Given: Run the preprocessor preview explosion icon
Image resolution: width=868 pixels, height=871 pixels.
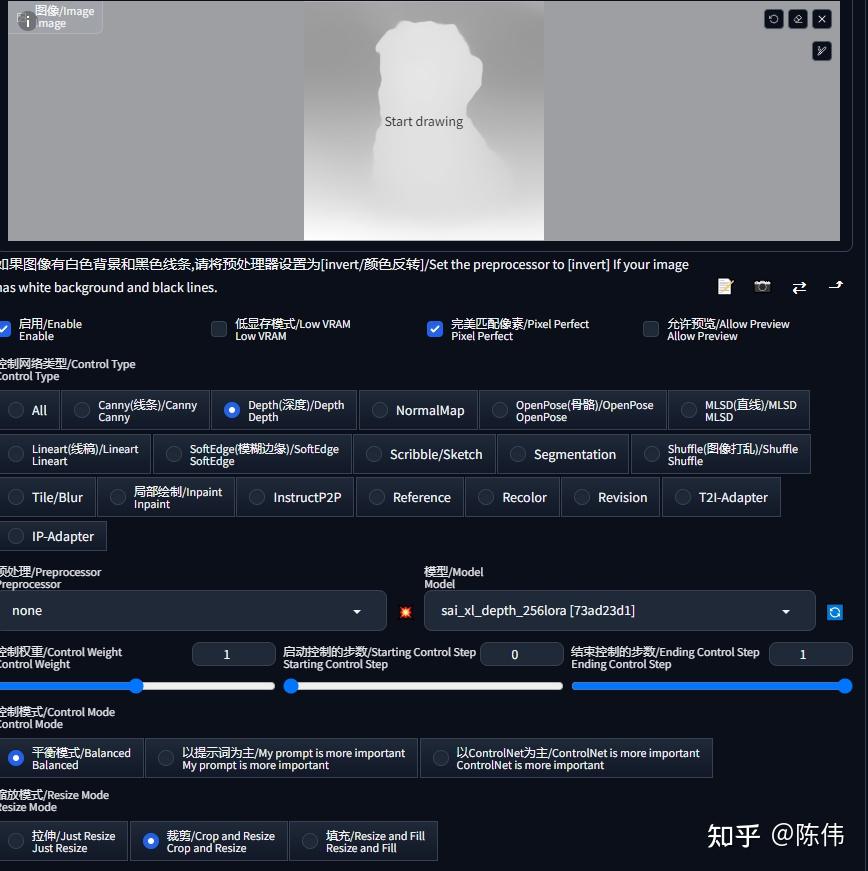Looking at the screenshot, I should 405,611.
